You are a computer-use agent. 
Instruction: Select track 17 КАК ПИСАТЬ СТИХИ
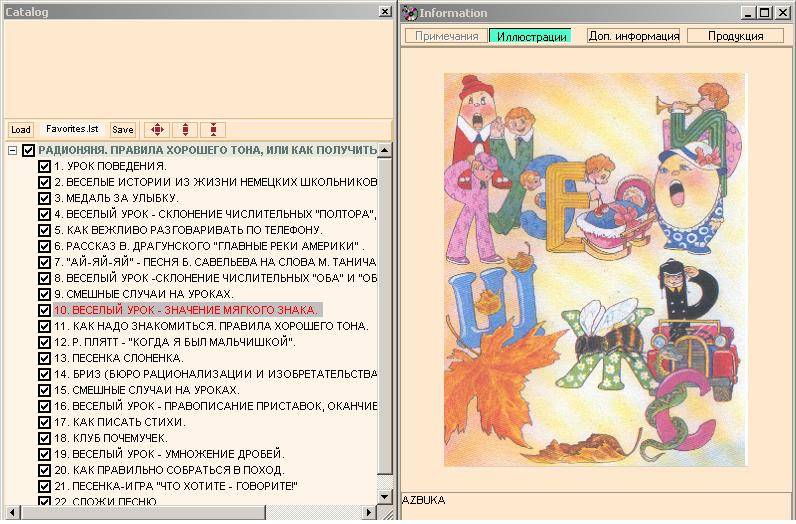click(x=120, y=422)
